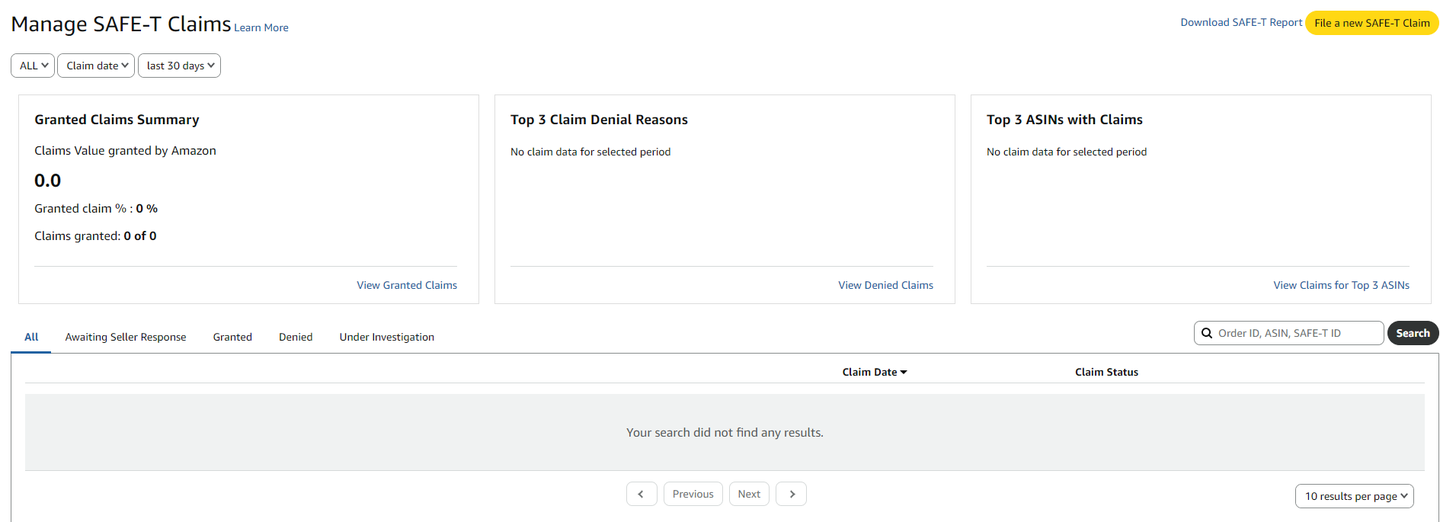
Task: Change the 10 results per page selector
Action: point(1355,496)
